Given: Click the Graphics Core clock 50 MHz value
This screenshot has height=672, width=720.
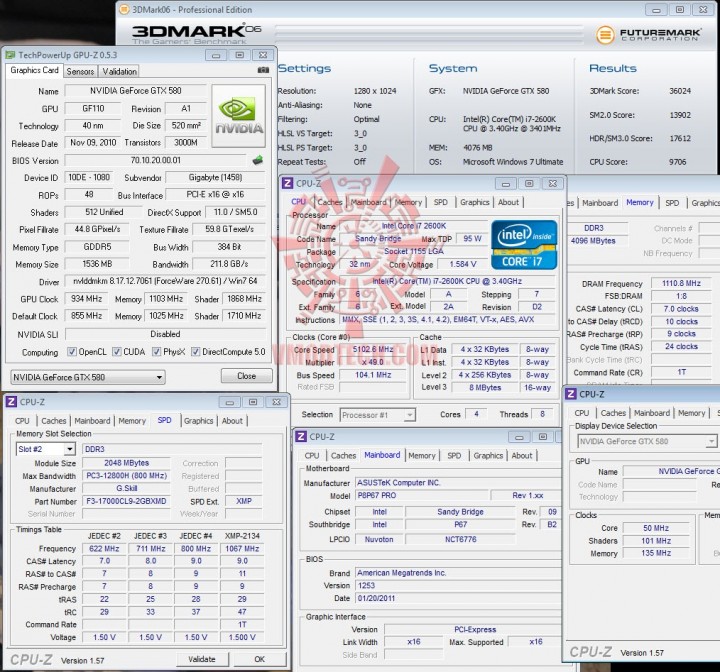Looking at the screenshot, I should pos(656,528).
